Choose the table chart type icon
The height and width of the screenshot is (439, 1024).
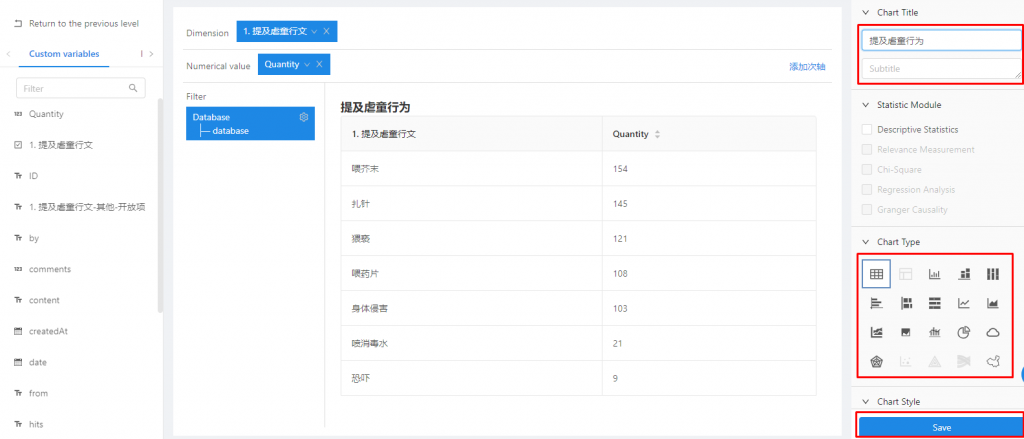tap(876, 274)
